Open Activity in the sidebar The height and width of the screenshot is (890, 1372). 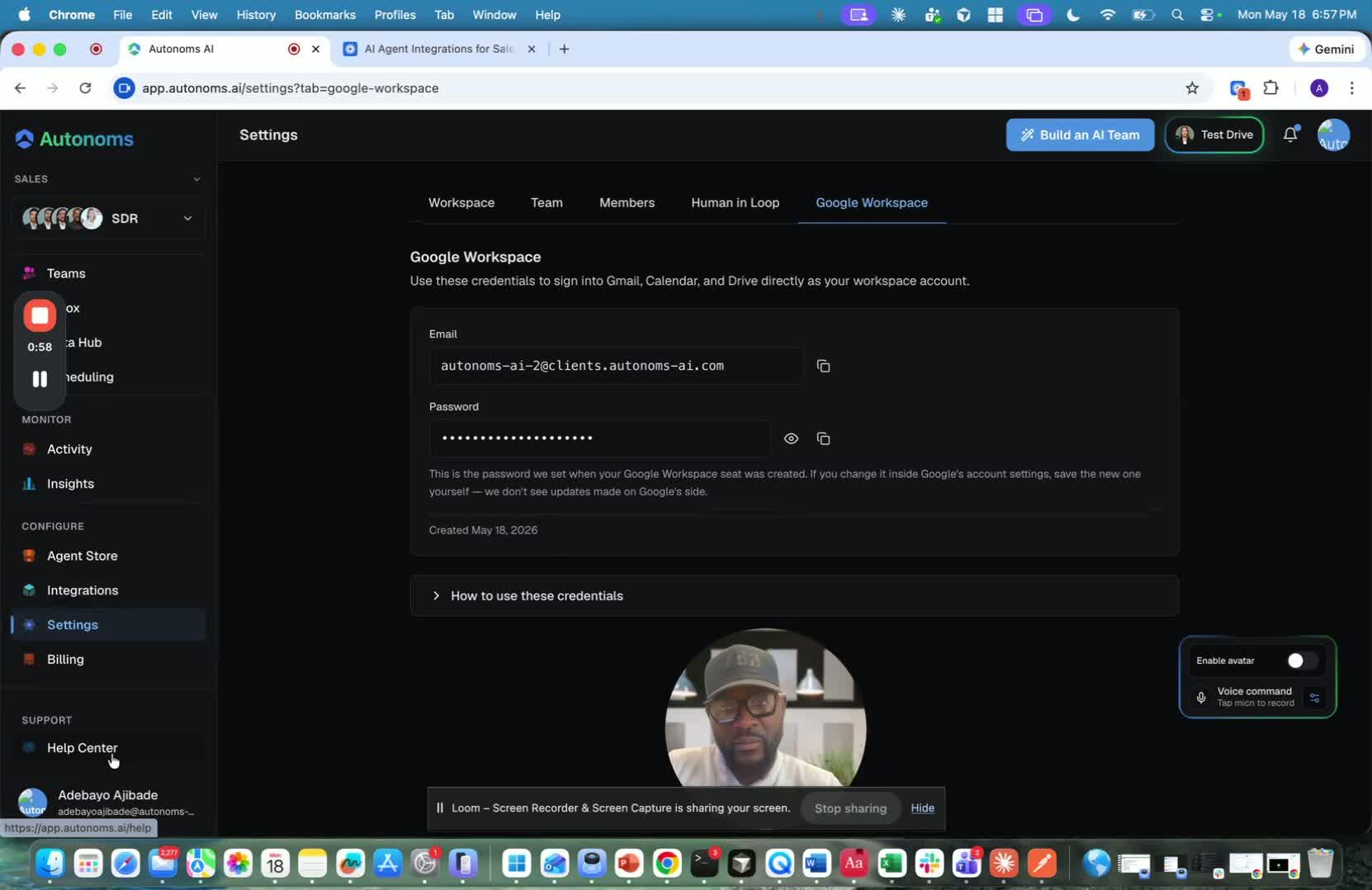pyautogui.click(x=109, y=449)
